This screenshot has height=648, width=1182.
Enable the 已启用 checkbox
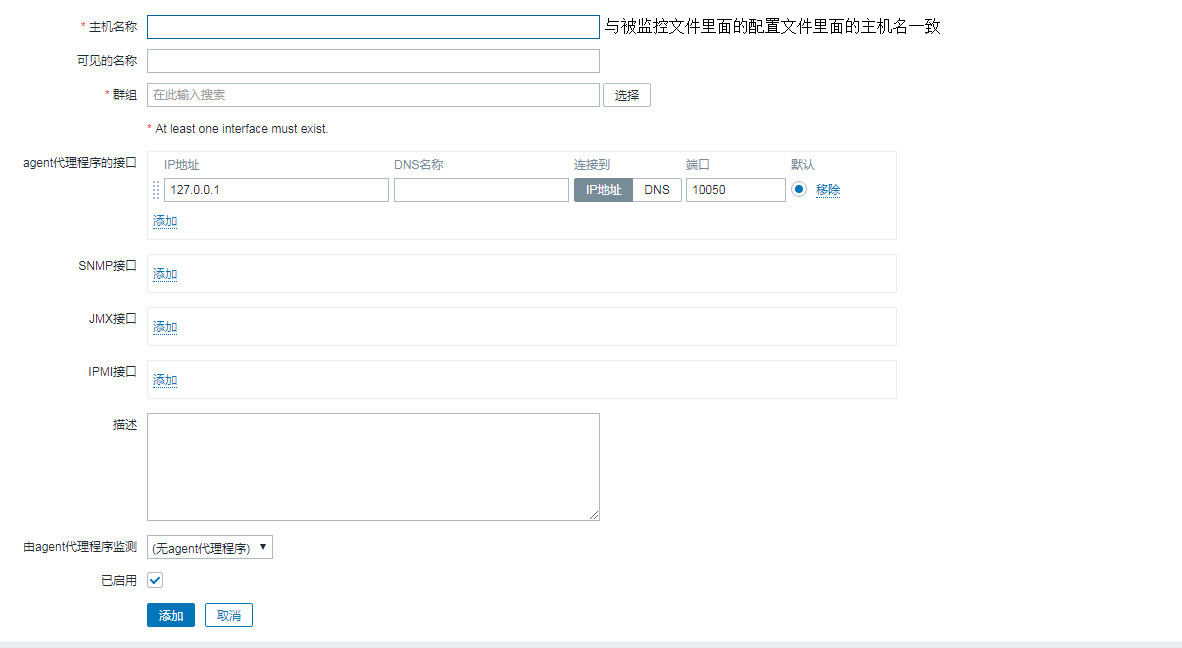[155, 580]
